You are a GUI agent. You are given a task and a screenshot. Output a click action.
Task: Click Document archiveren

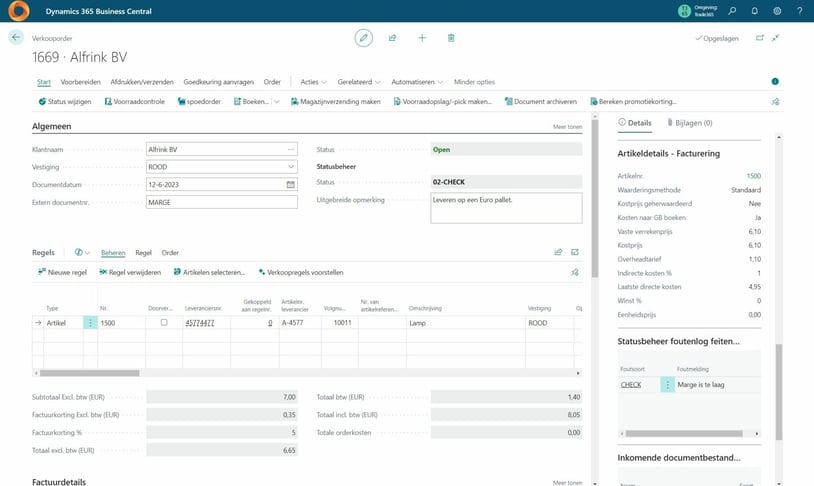(540, 102)
